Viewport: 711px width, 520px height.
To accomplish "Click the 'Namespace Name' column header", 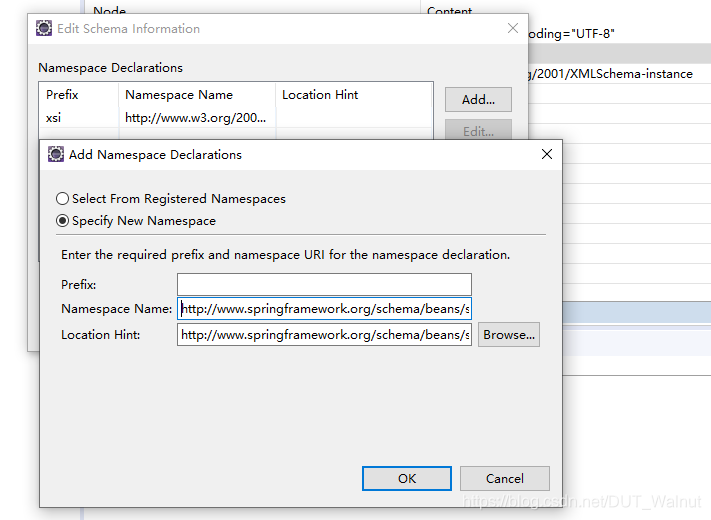I will click(179, 95).
